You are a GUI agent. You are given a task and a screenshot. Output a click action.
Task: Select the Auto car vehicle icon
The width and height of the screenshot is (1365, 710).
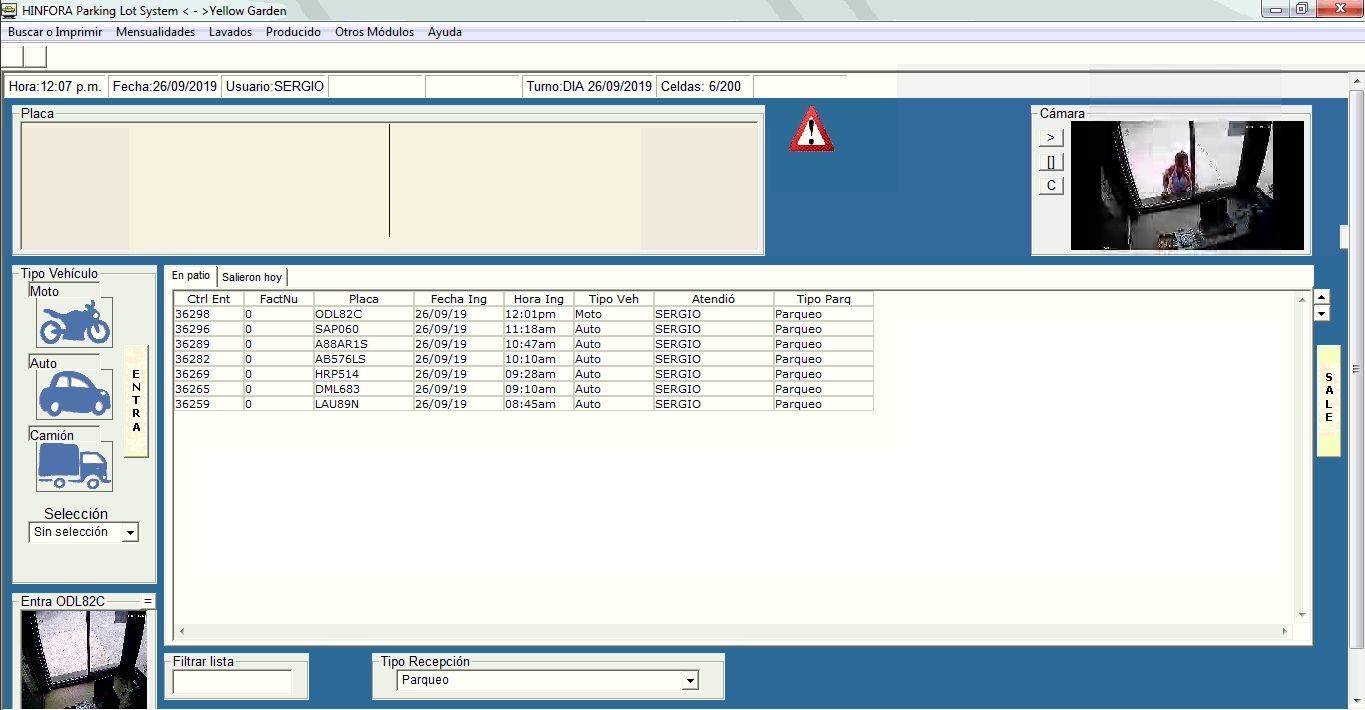[x=74, y=394]
